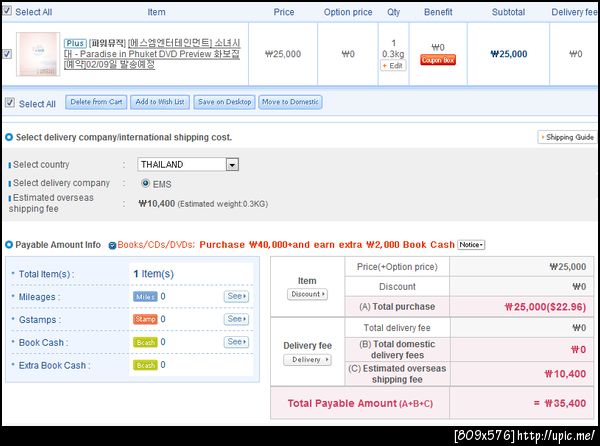Select EMS delivery company radio button
600x446 pixels.
point(145,184)
